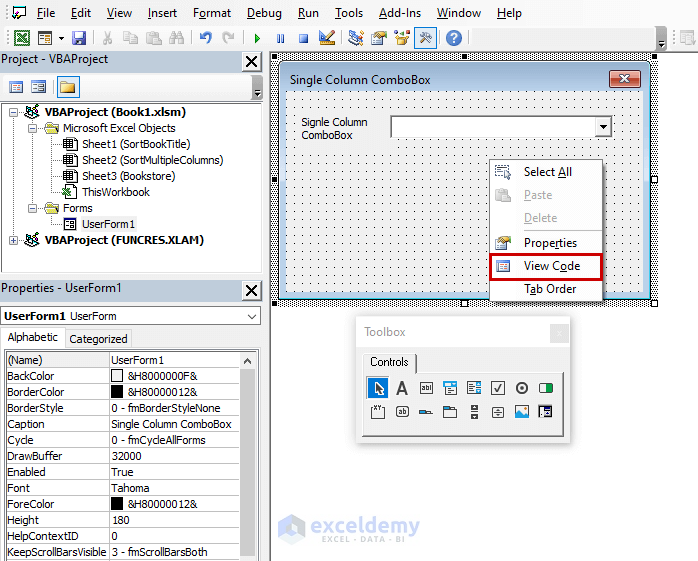The height and width of the screenshot is (561, 698).
Task: Click the Redo arrow icon
Action: point(228,38)
